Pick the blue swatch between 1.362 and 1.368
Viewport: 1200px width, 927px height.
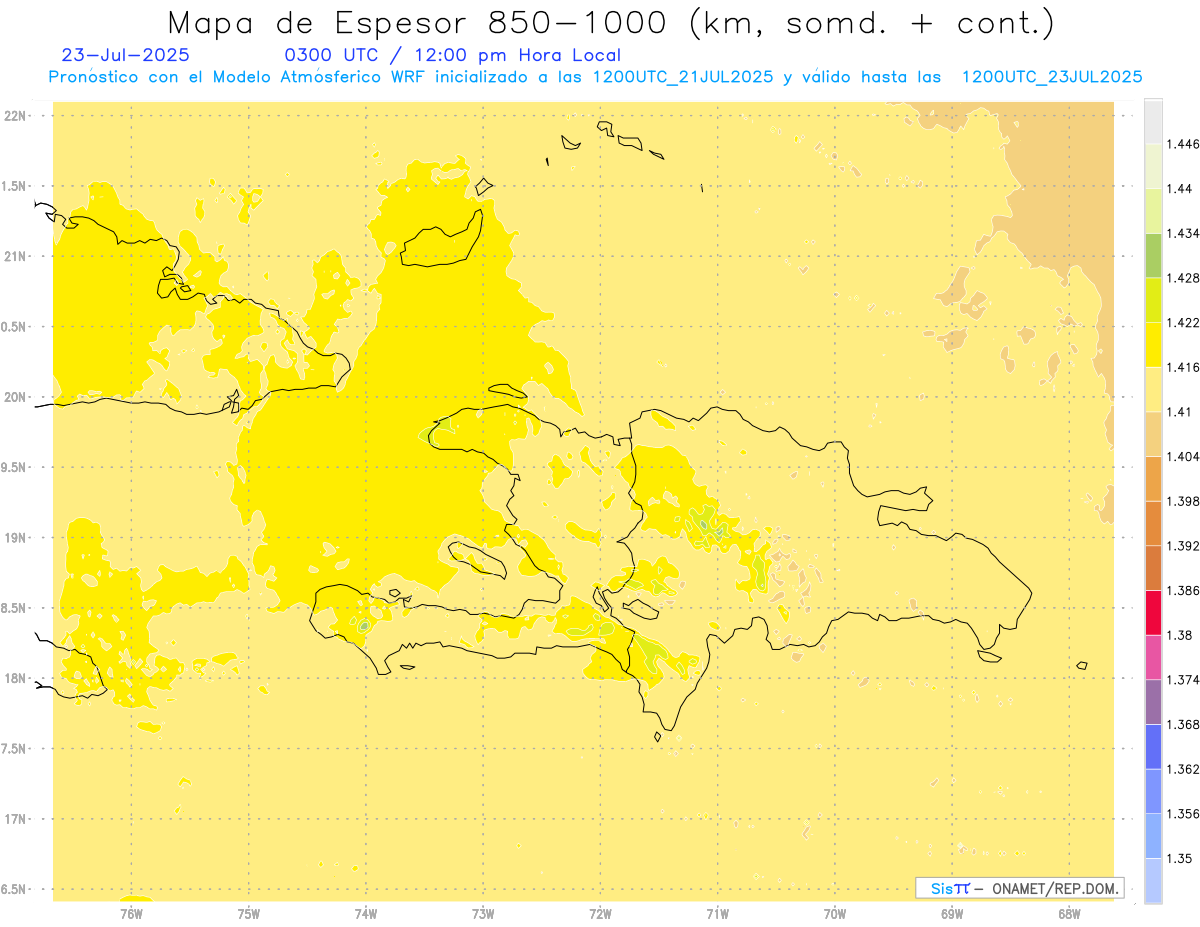(x=1152, y=746)
